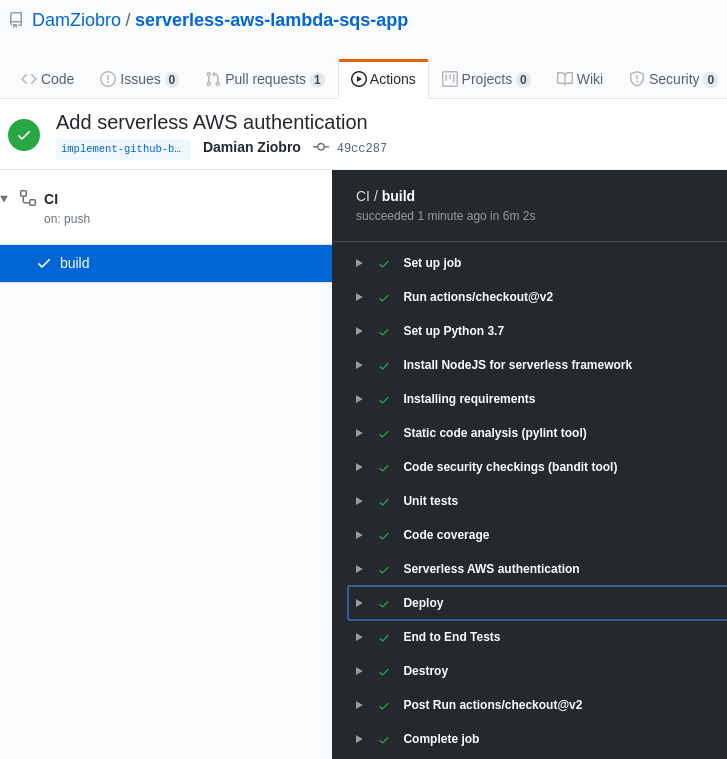The image size is (727, 759).
Task: Expand the Deploy step arrow
Action: point(359,603)
